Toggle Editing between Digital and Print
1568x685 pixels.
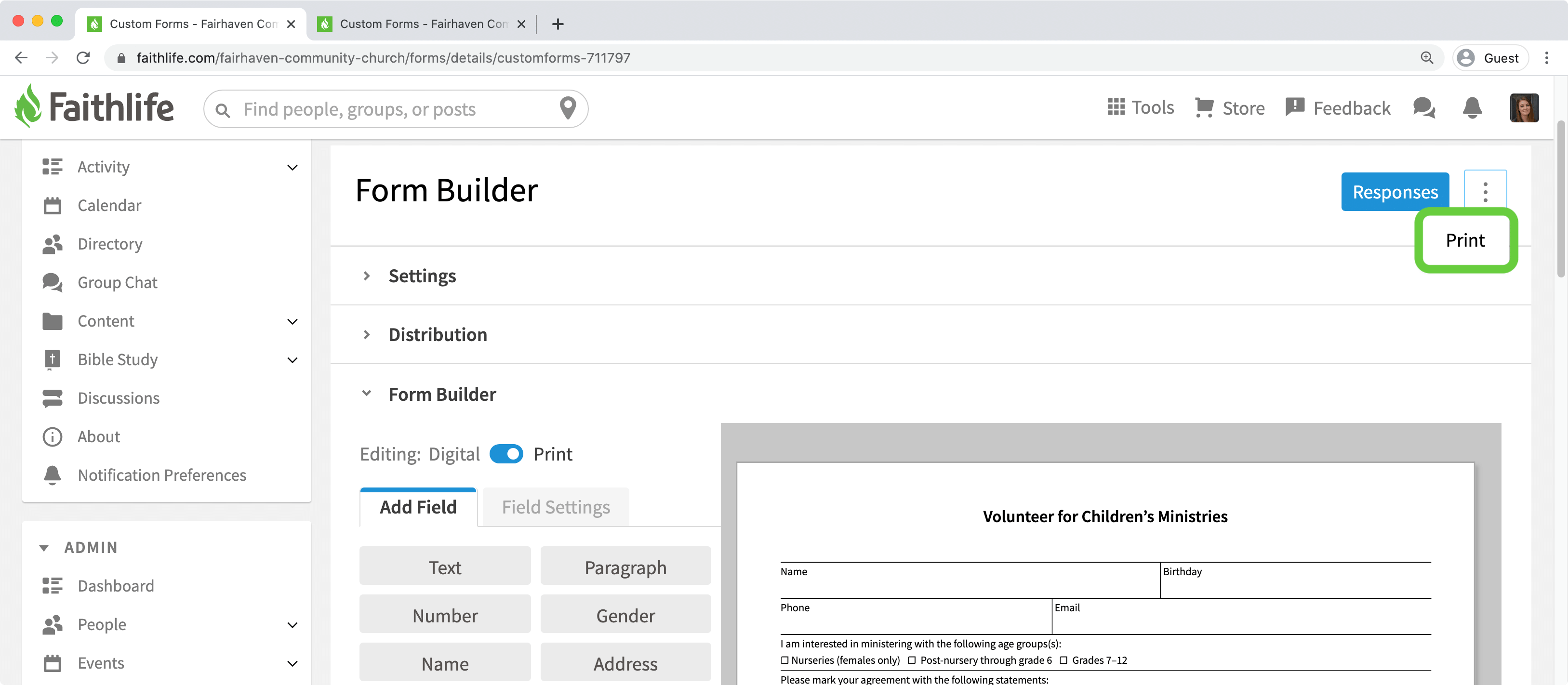(x=506, y=454)
